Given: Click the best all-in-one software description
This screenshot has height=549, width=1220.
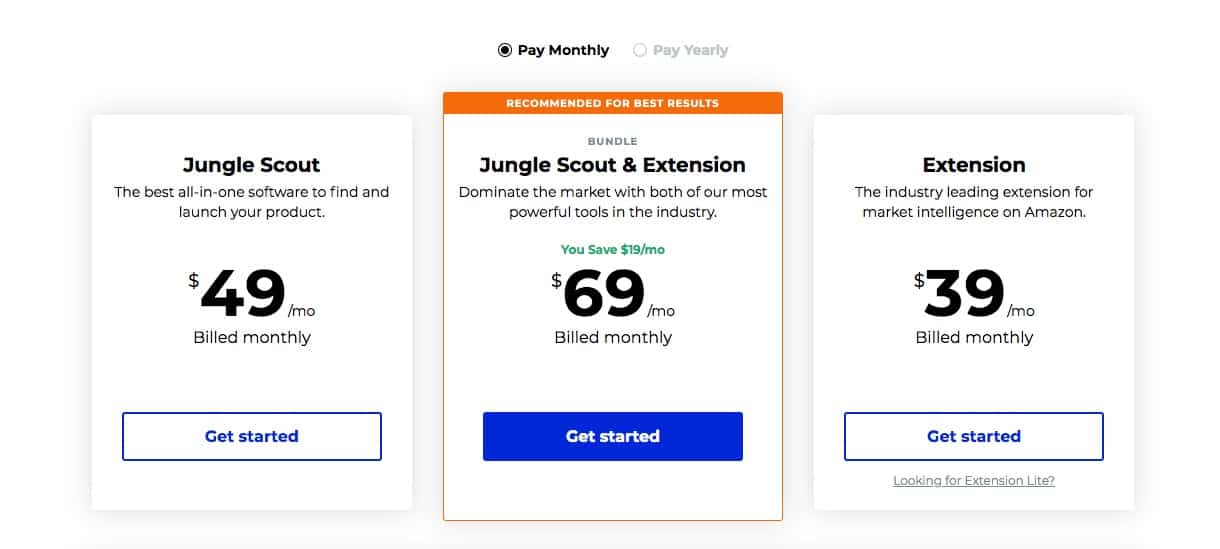Looking at the screenshot, I should click(252, 202).
